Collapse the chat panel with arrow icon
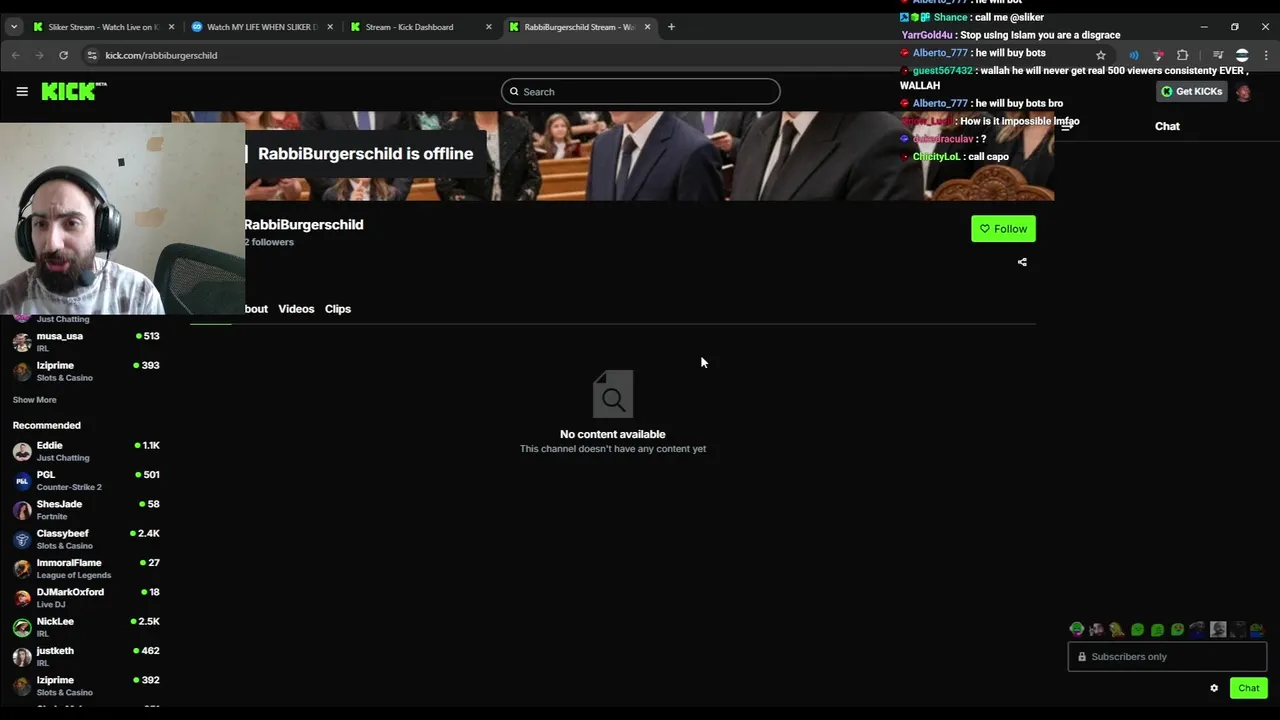The height and width of the screenshot is (720, 1280). point(1067,126)
